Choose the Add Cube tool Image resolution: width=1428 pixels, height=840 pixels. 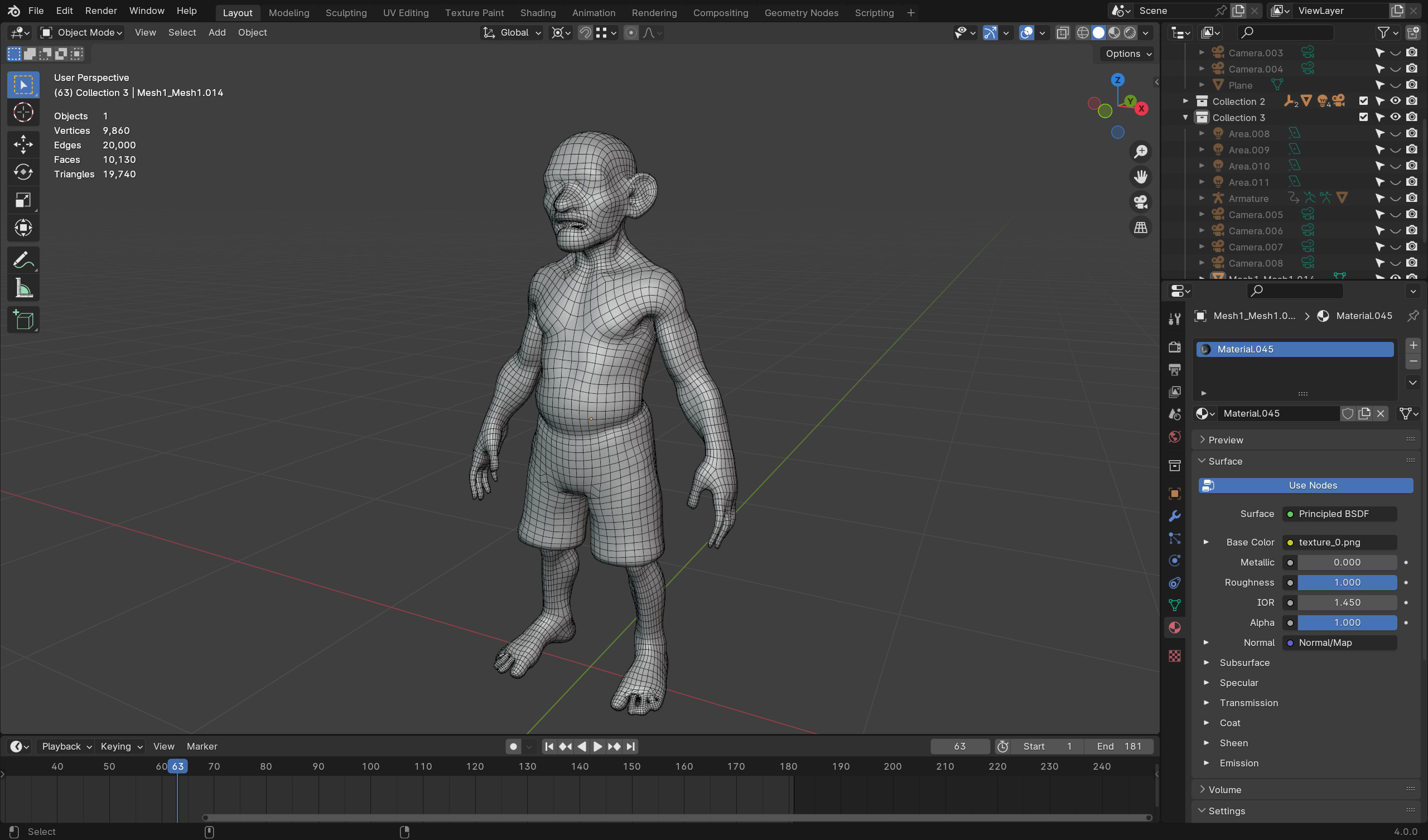pos(23,320)
